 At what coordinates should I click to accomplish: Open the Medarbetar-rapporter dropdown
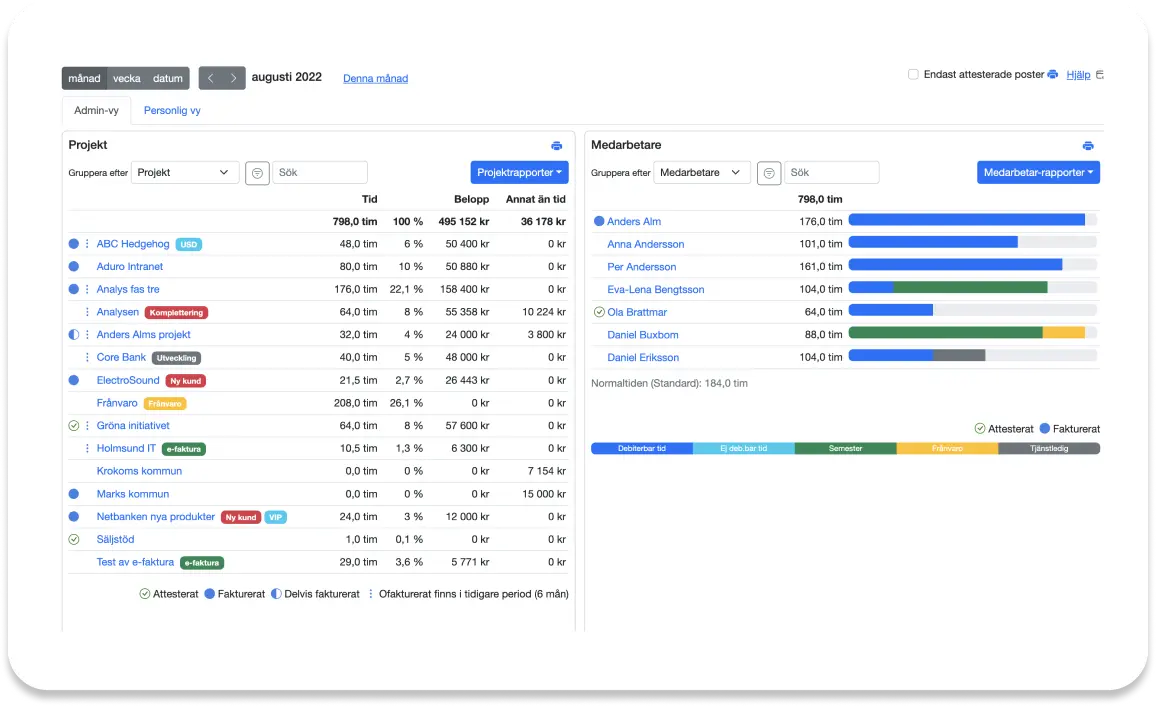[x=1038, y=173]
